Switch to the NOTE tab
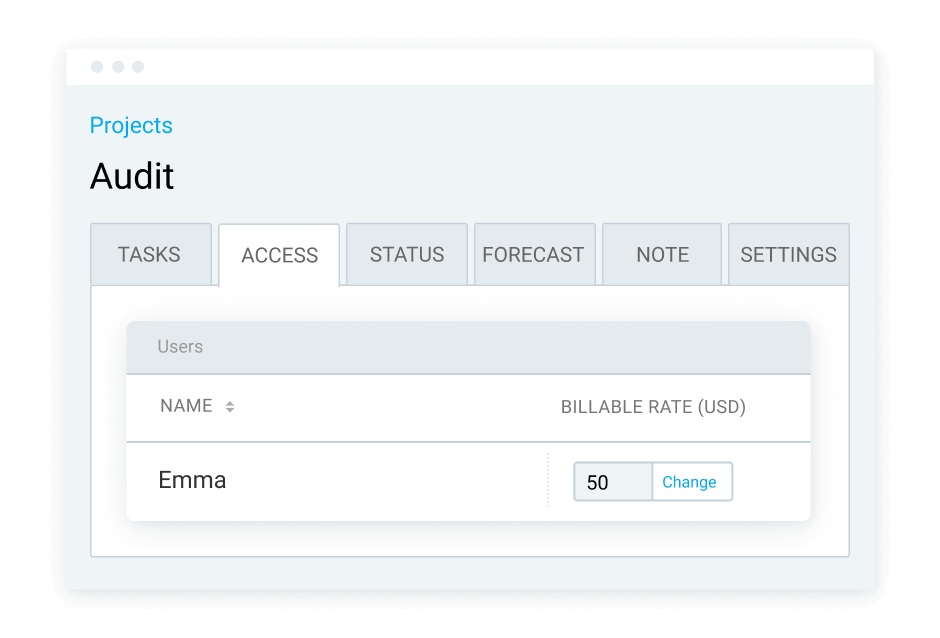Screen dimensions: 940x638 [x=661, y=254]
